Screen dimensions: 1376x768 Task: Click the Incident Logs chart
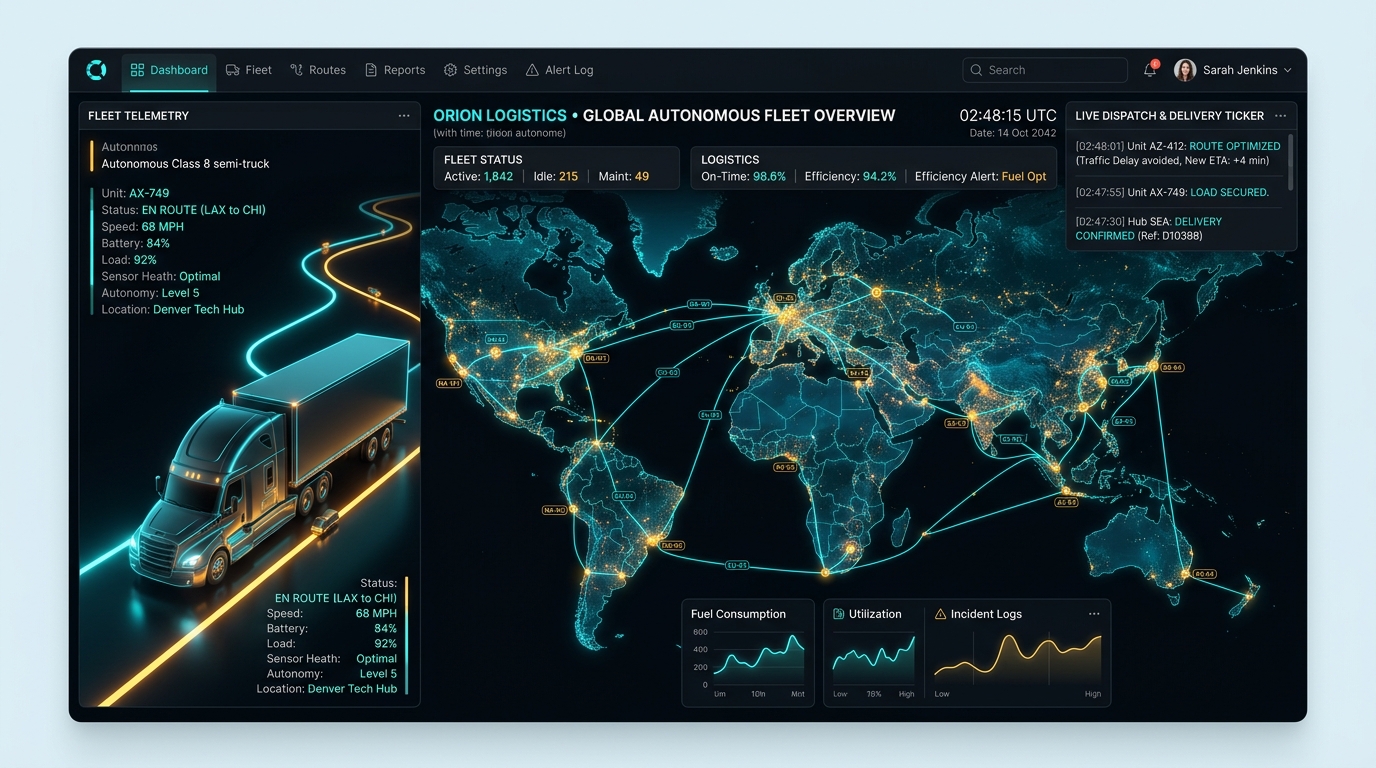click(x=1018, y=658)
